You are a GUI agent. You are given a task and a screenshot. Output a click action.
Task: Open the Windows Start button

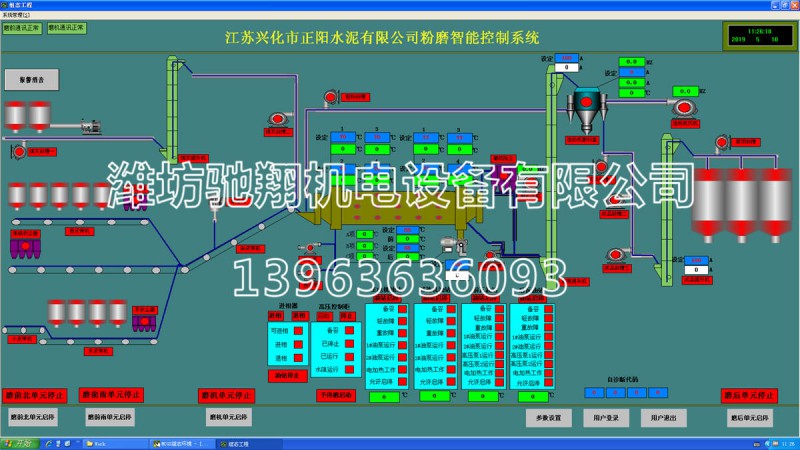tap(19, 444)
